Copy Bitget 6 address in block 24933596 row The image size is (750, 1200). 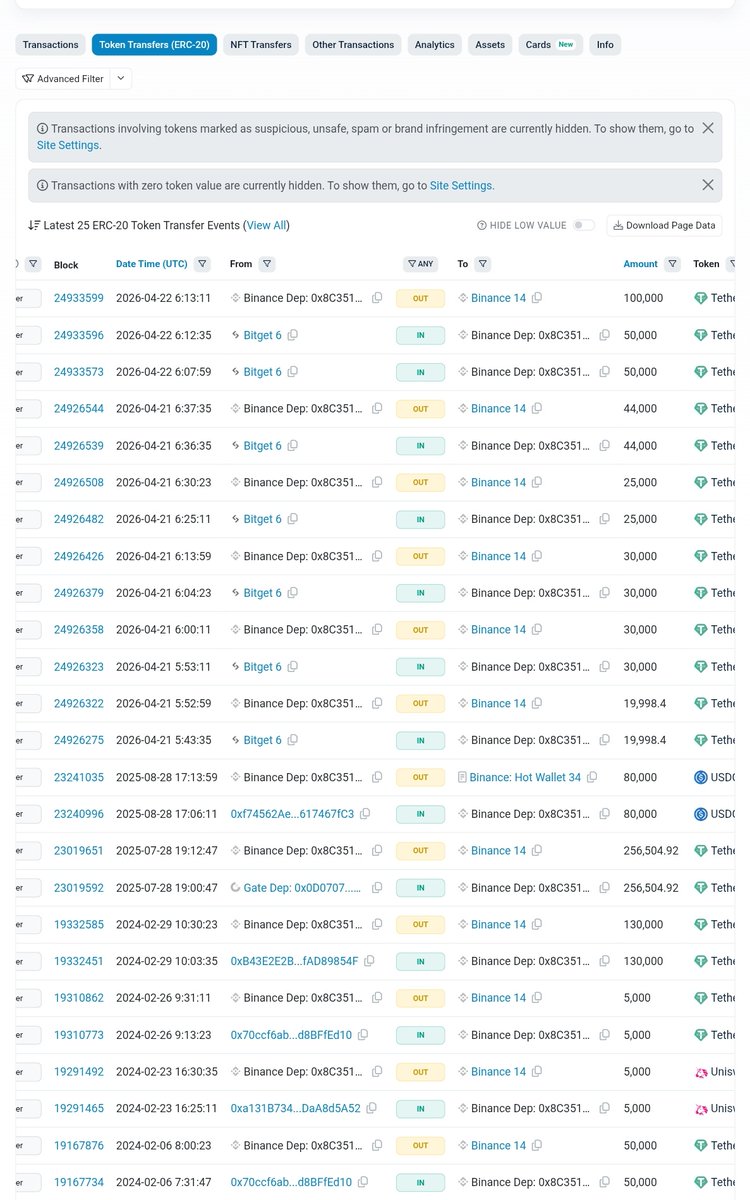click(292, 335)
